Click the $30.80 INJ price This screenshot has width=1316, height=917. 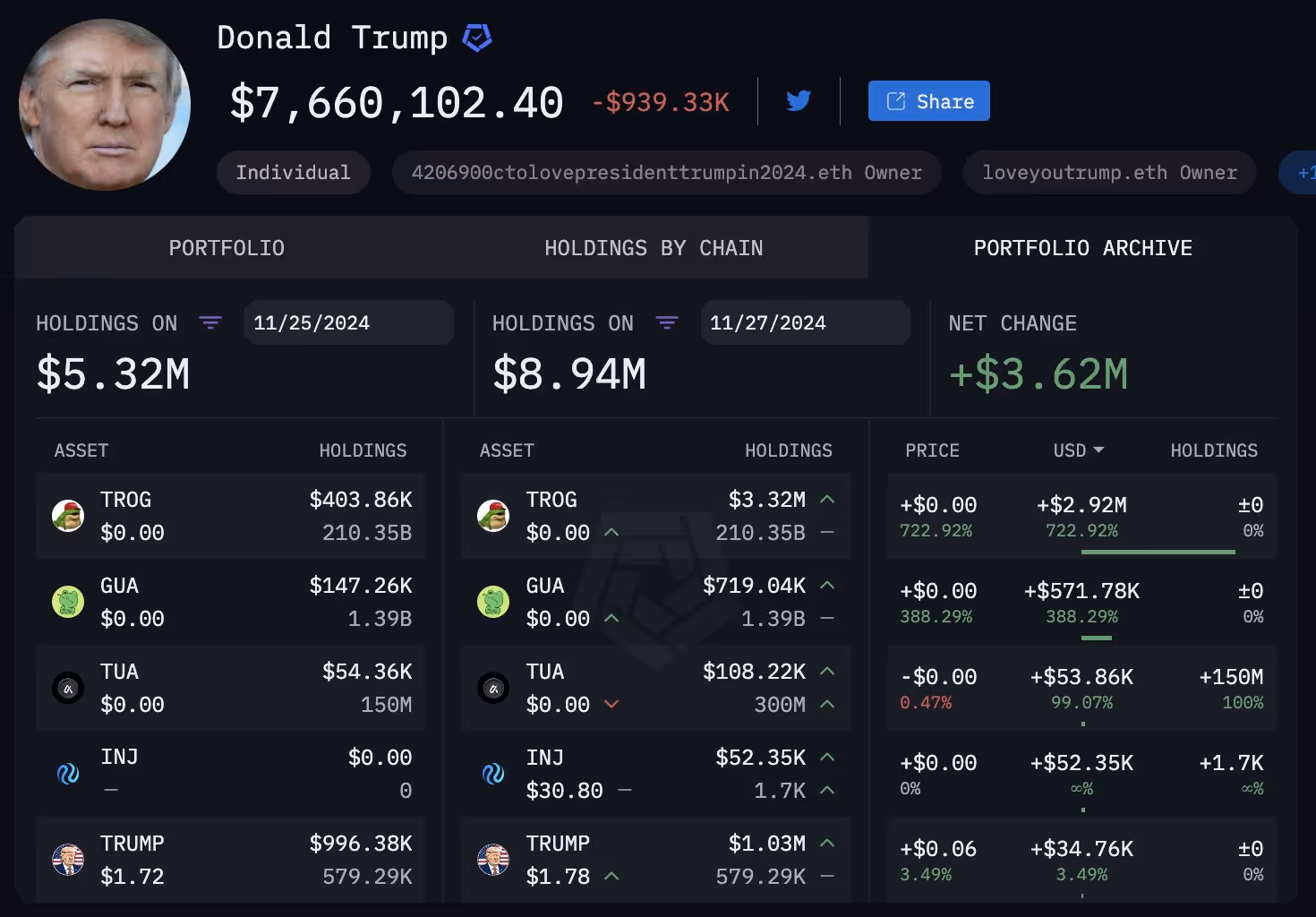[x=565, y=791]
